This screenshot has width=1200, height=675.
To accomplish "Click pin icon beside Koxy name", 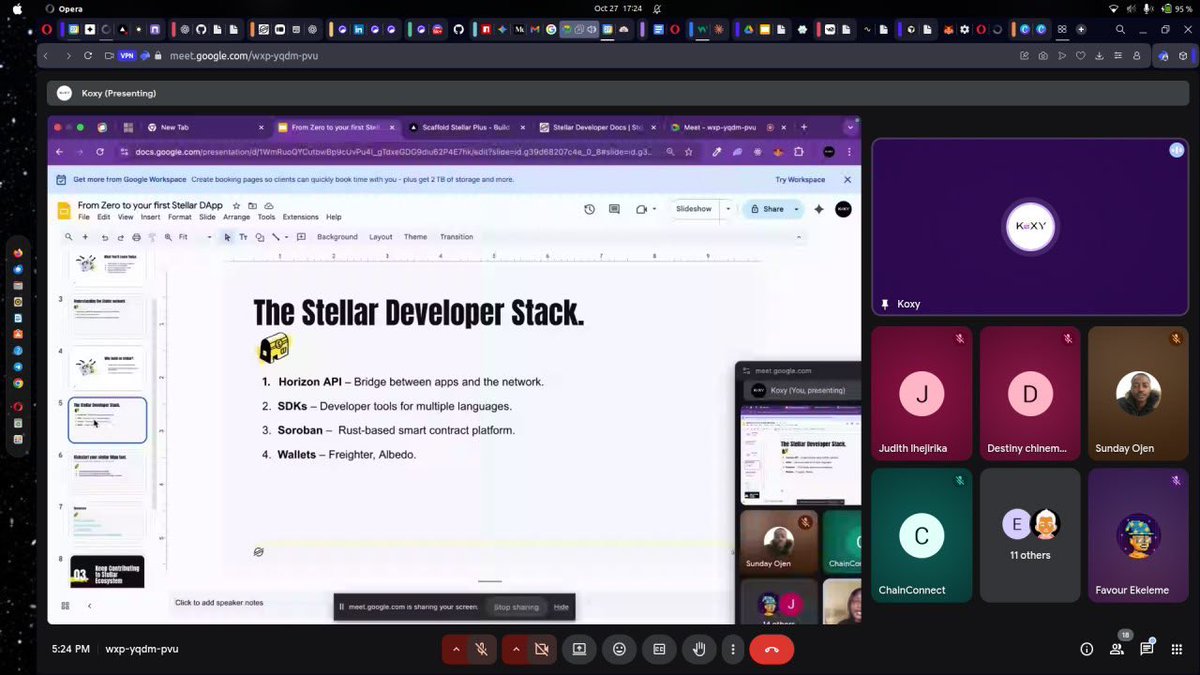I will 884,304.
